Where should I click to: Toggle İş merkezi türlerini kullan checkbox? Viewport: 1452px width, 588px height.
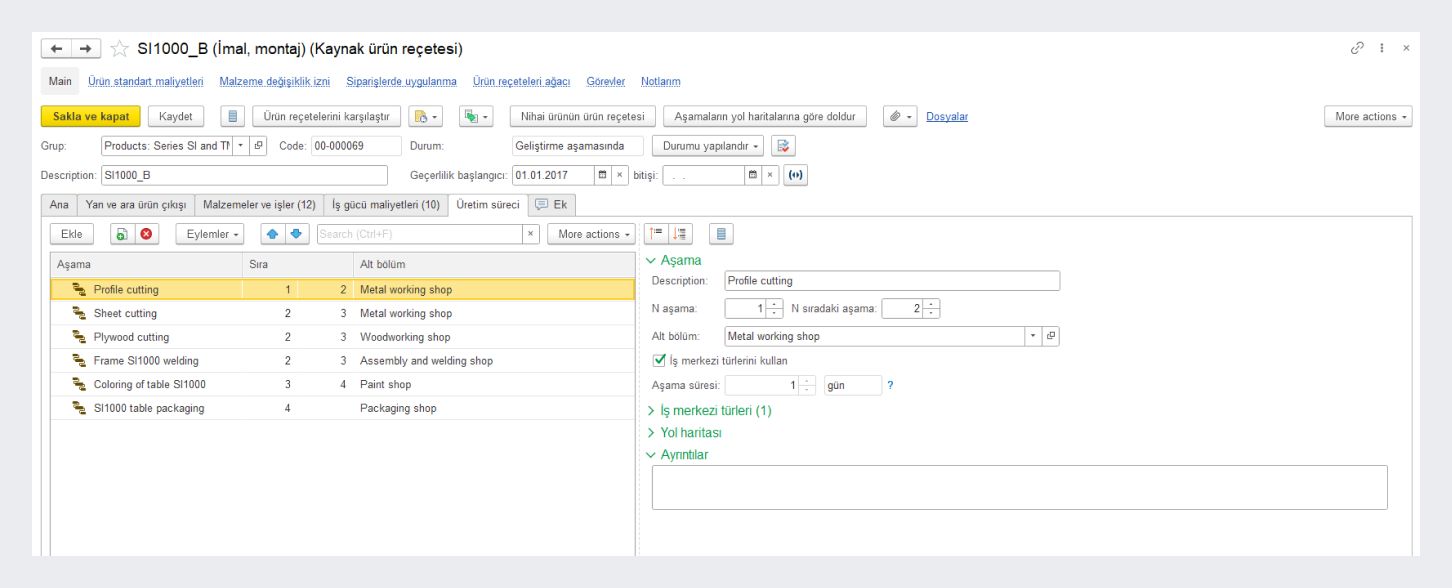coord(658,360)
